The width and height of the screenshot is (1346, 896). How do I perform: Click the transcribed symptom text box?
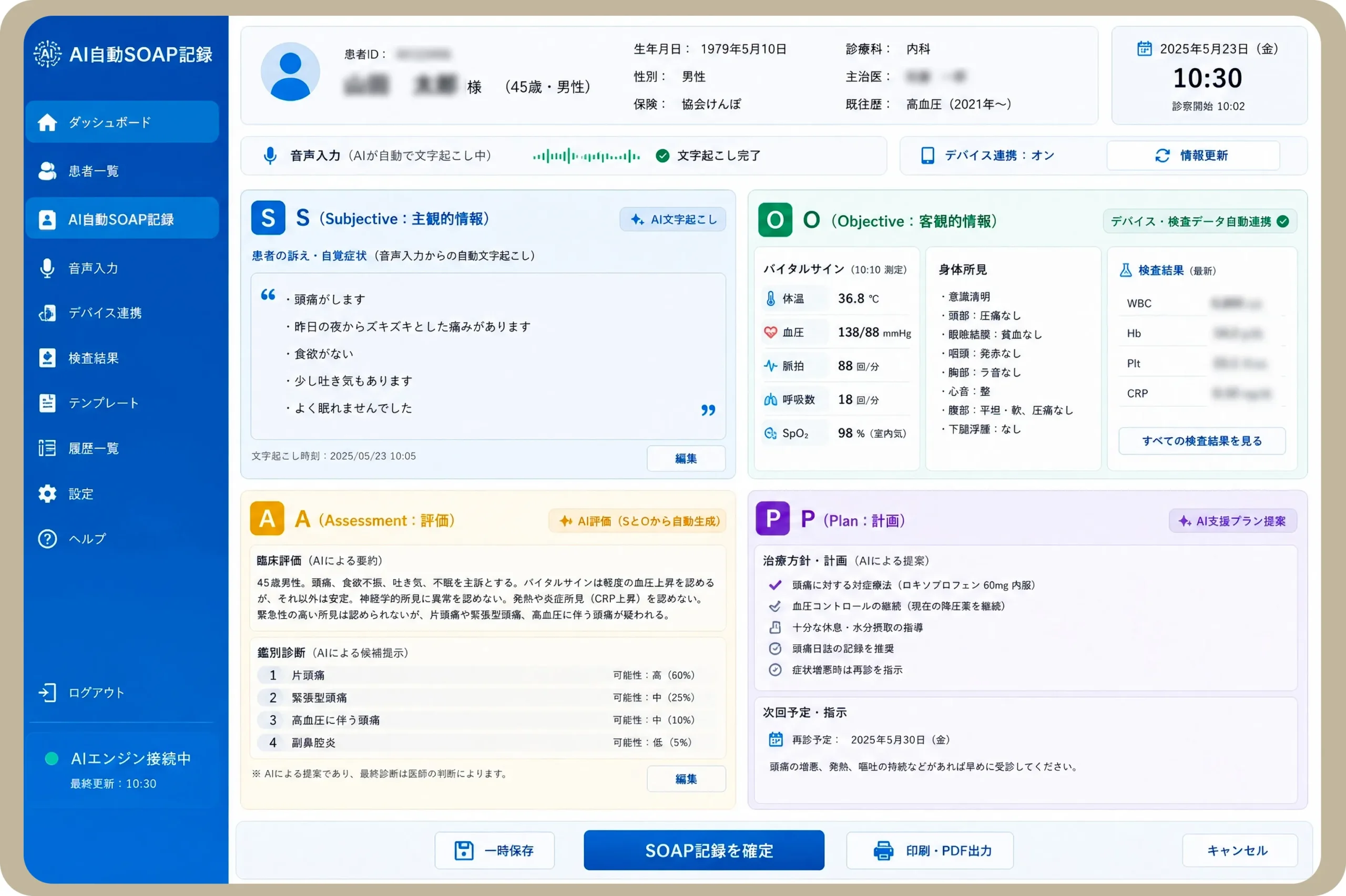(488, 356)
